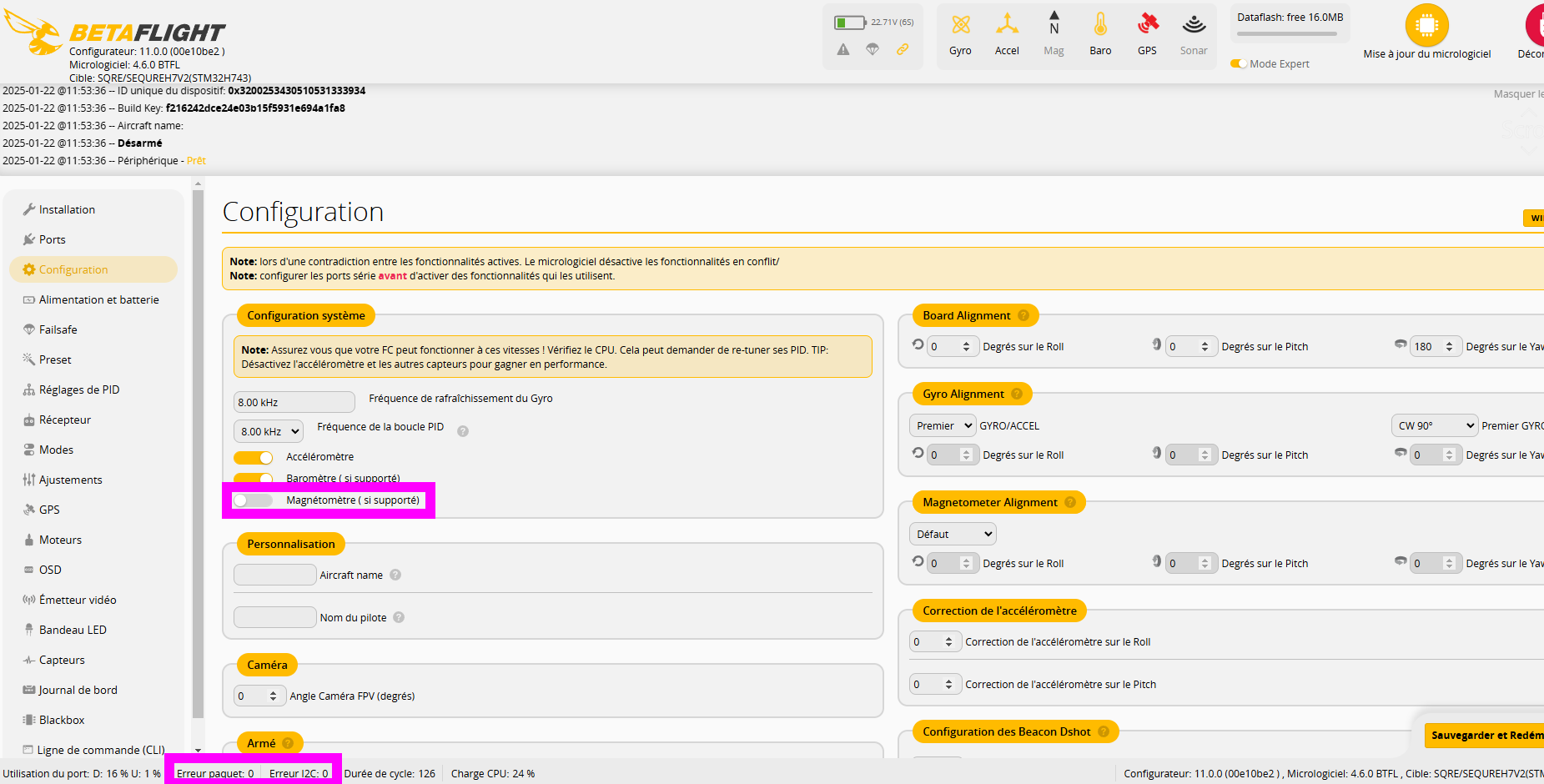Disable the Accéléromètre toggle
The width and height of the screenshot is (1544, 784).
coord(254,457)
